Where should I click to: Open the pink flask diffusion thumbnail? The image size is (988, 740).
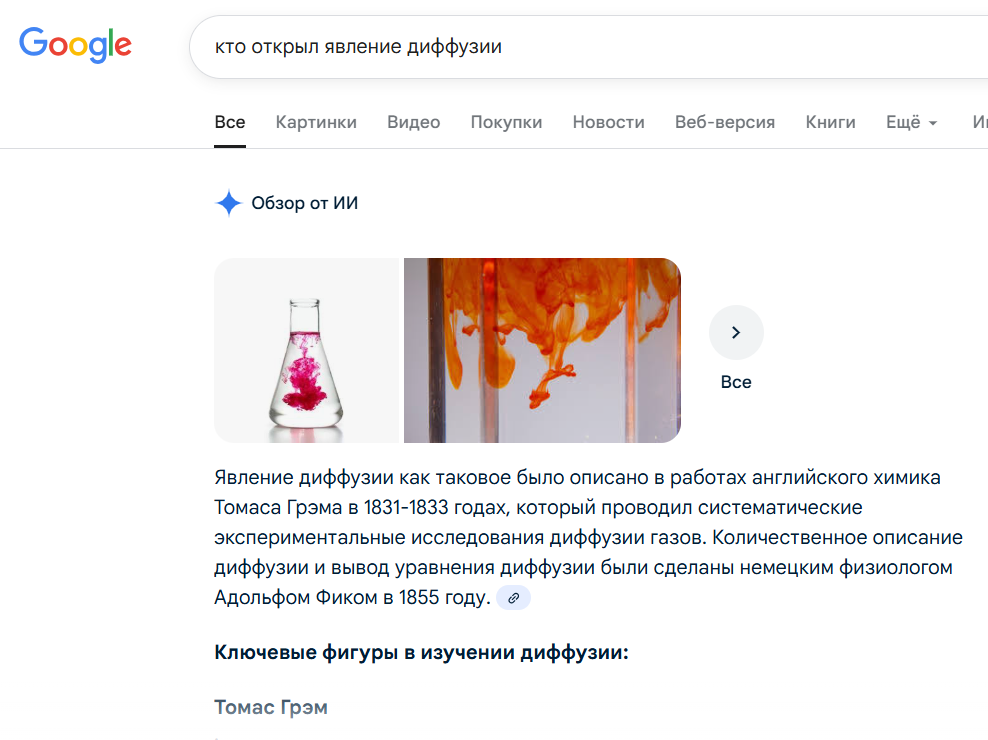coord(307,350)
